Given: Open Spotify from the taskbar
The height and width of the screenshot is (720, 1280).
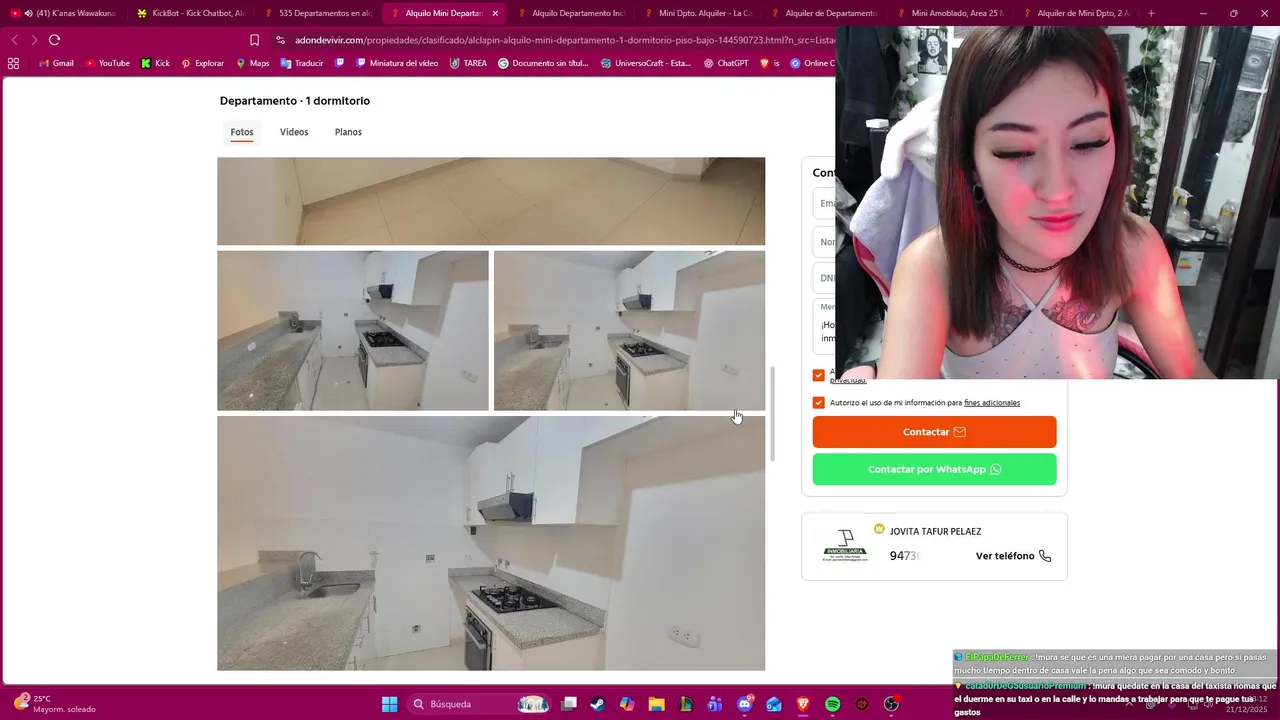Looking at the screenshot, I should [x=833, y=704].
